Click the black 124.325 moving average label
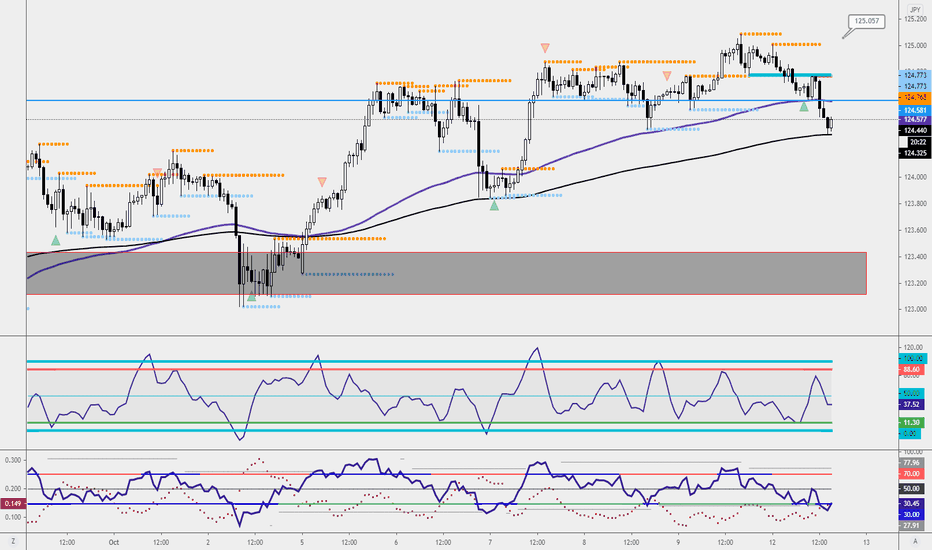The height and width of the screenshot is (550, 932). click(915, 153)
